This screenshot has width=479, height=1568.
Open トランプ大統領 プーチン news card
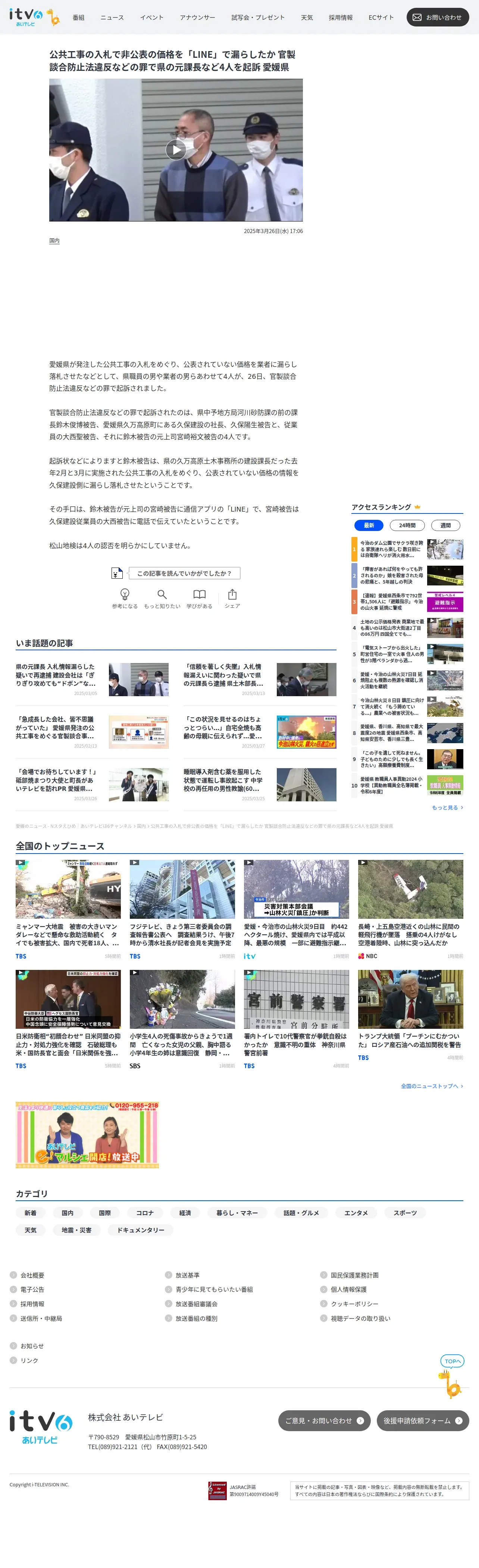410,1015
